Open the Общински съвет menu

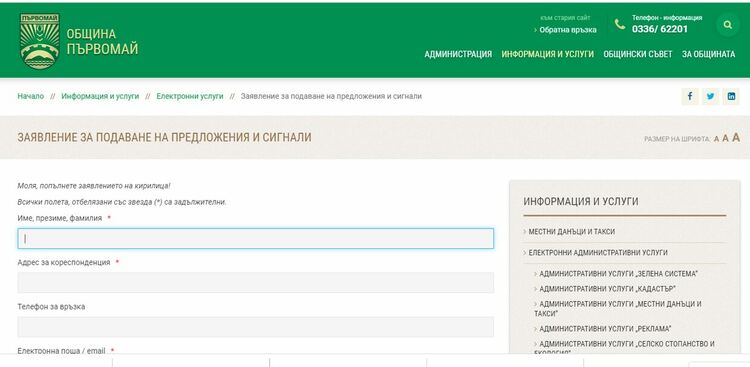[x=638, y=54]
